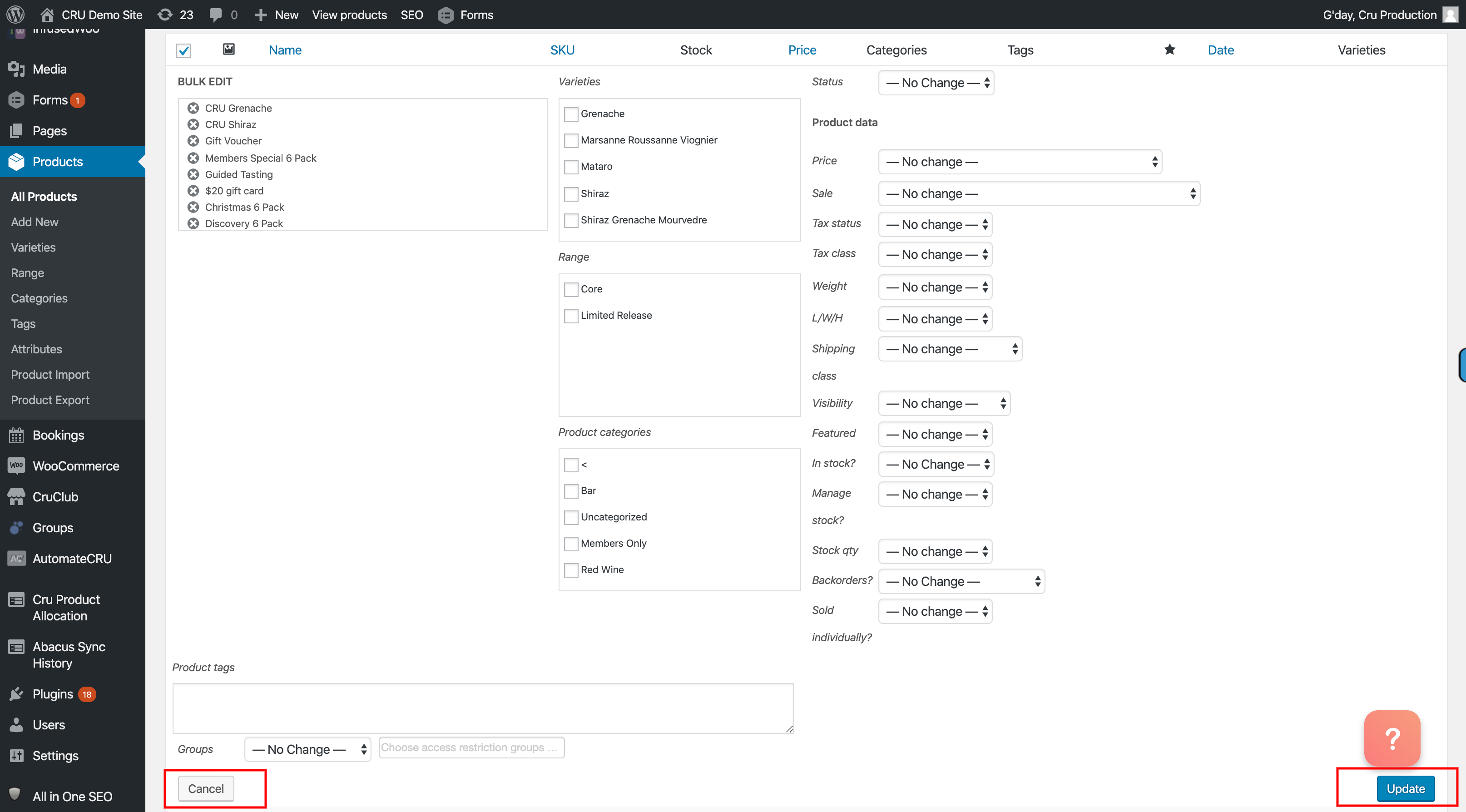Open Add New product submenu
This screenshot has width=1466, height=812.
pyautogui.click(x=35, y=222)
